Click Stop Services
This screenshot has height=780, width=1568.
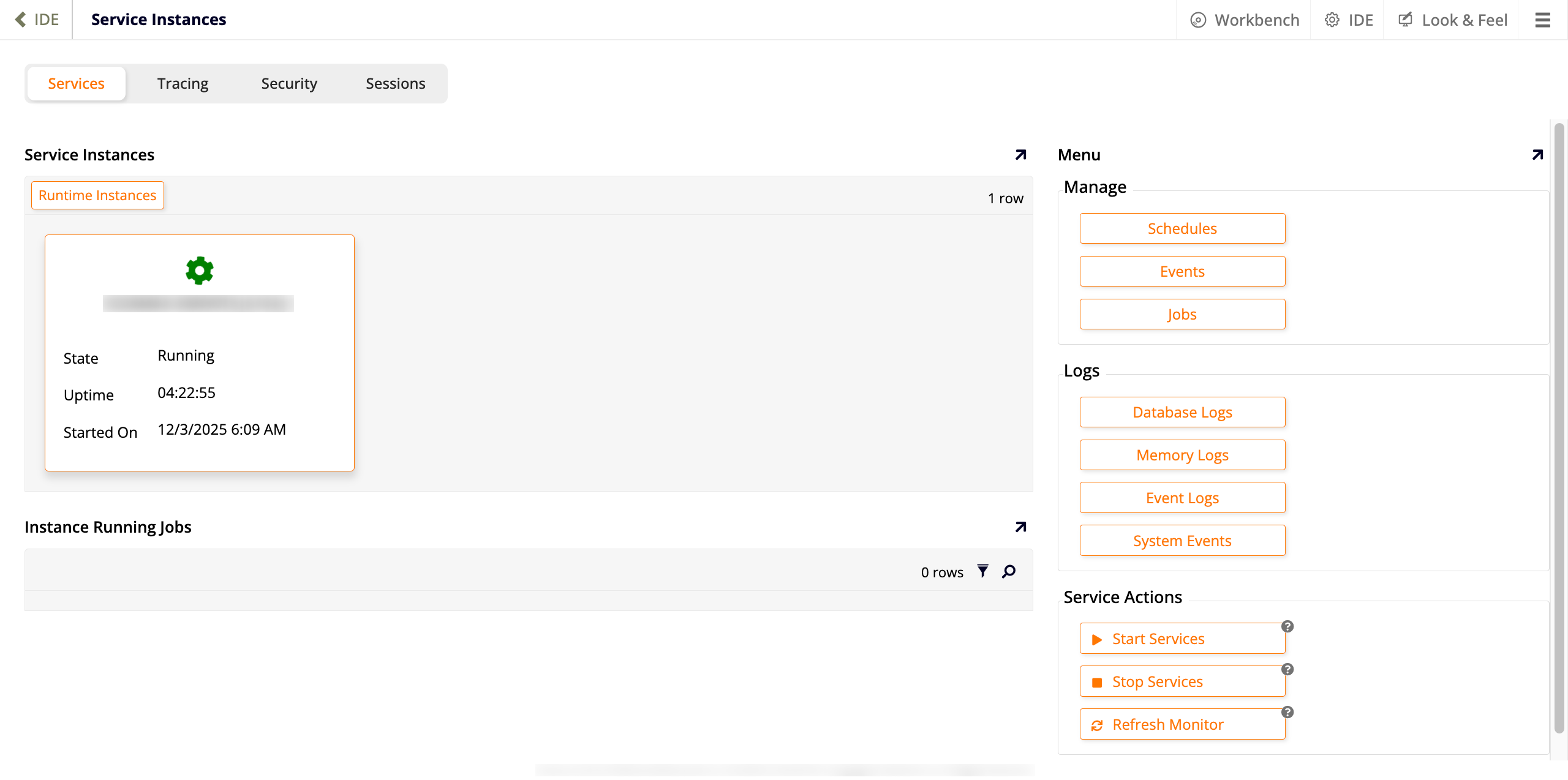[x=1182, y=681]
